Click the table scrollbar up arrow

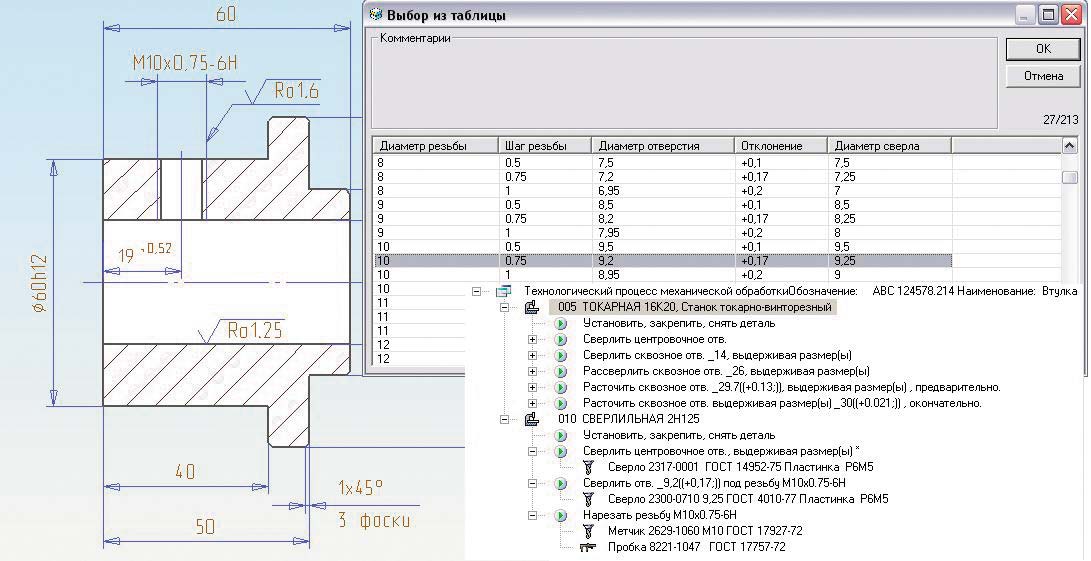coord(1070,145)
